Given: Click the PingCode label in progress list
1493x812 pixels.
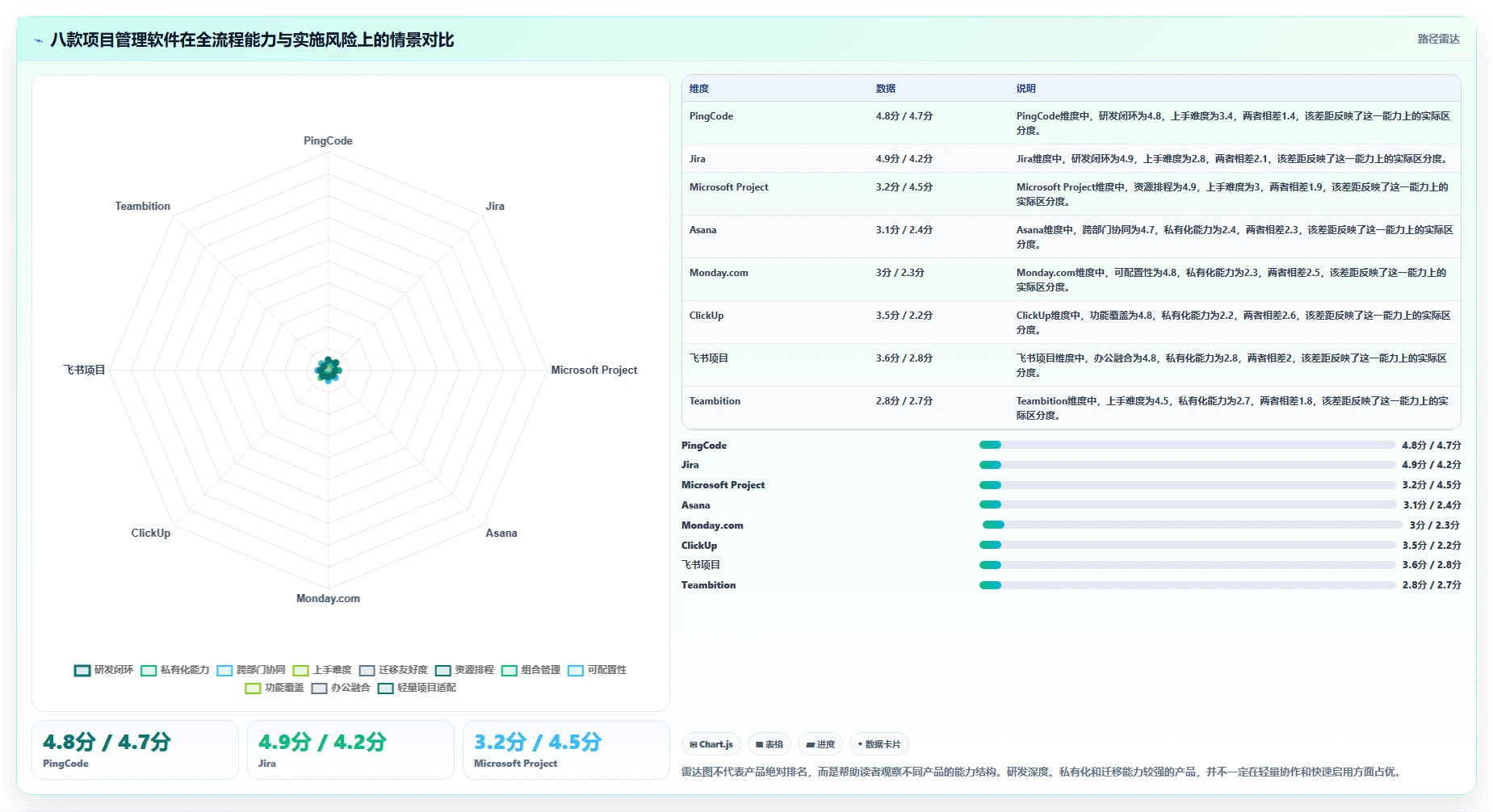Looking at the screenshot, I should coord(704,446).
